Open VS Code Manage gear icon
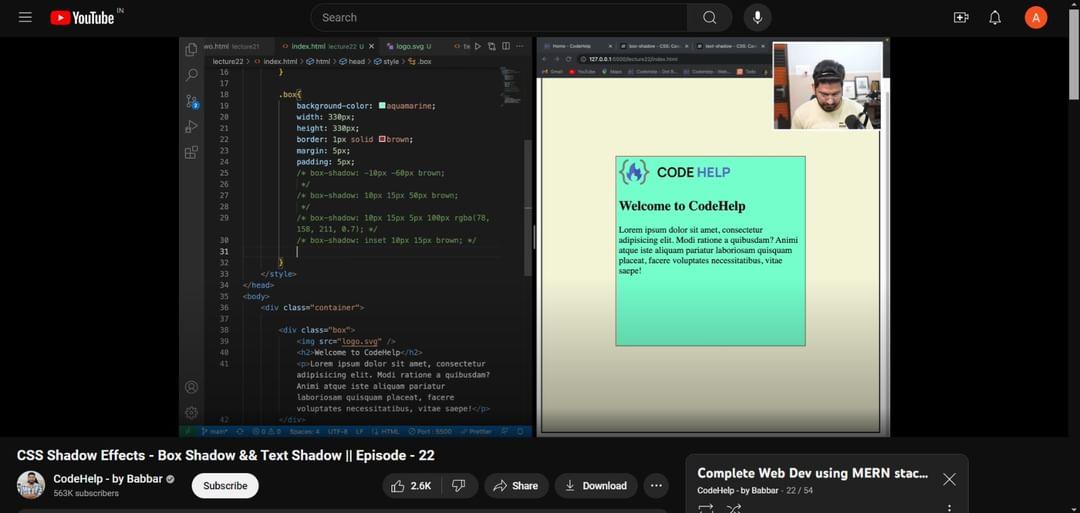The image size is (1080, 513). point(191,412)
